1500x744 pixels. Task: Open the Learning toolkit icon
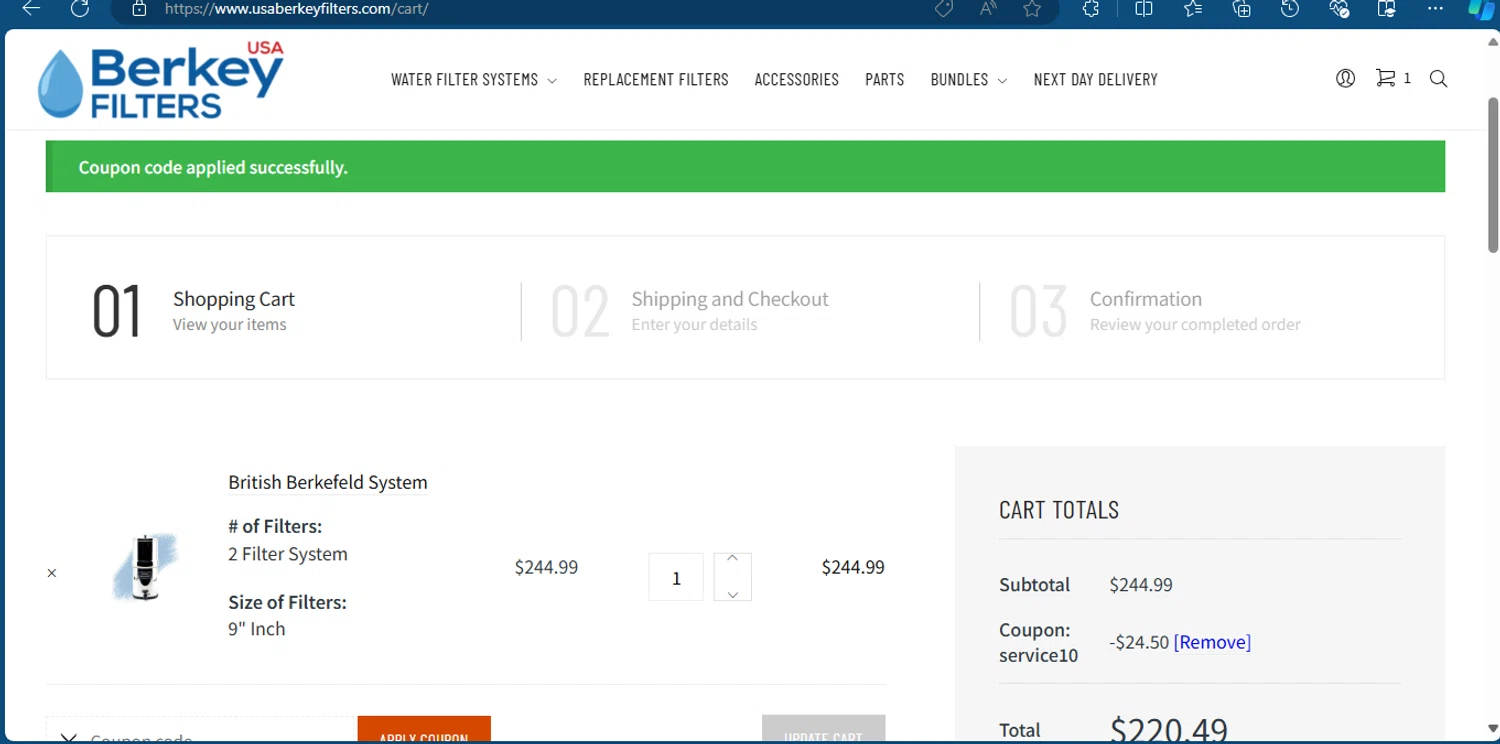coord(1387,8)
